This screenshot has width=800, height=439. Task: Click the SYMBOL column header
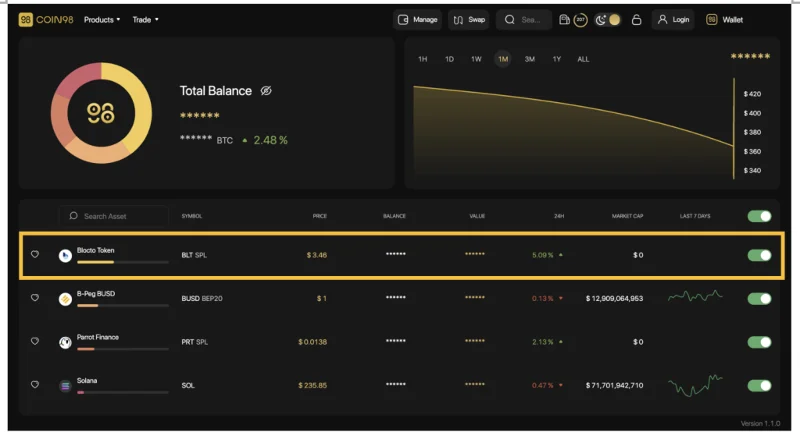coord(192,216)
